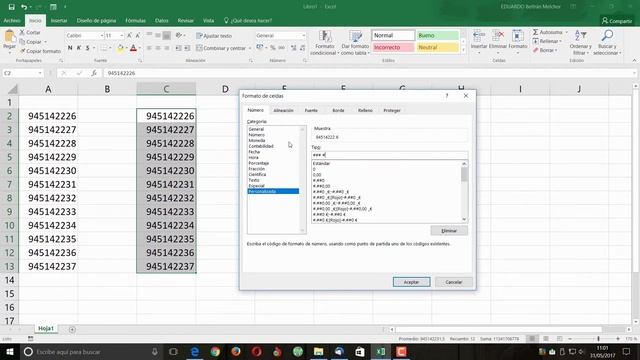Apply the Bueno cell style
The width and height of the screenshot is (640, 360).
(438, 36)
